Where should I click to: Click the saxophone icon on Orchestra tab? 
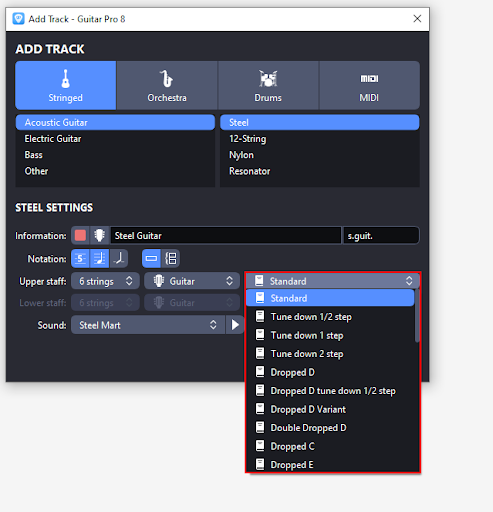click(x=166, y=79)
